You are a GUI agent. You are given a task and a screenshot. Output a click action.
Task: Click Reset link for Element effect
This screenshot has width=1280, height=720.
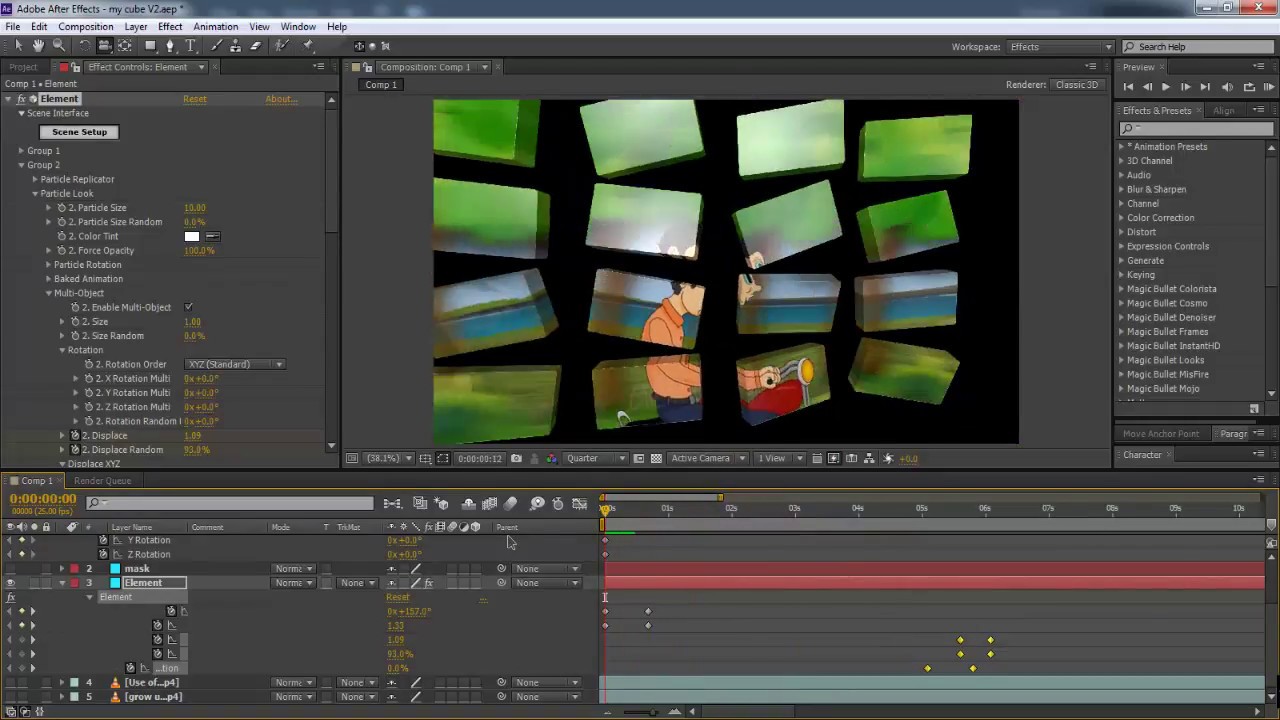[195, 99]
